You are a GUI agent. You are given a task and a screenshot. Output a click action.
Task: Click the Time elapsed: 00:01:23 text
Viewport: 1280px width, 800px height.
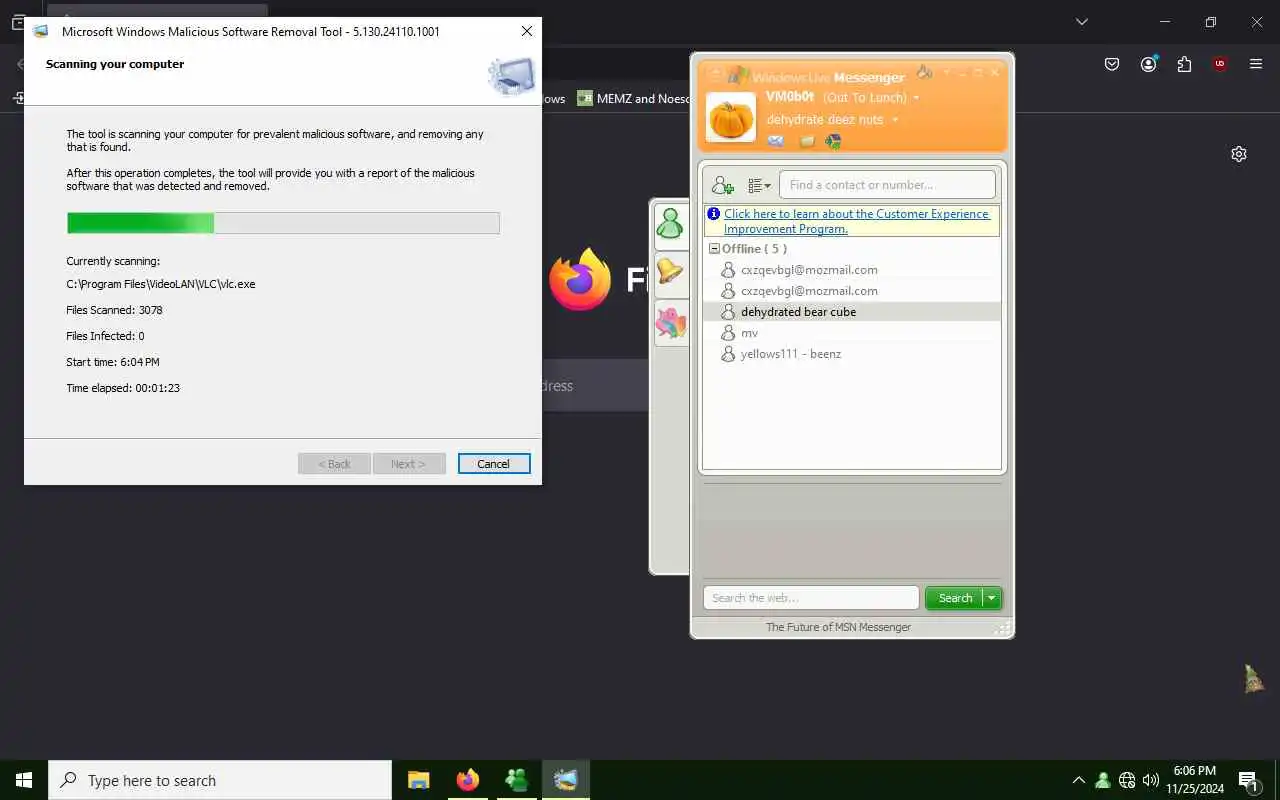point(123,388)
